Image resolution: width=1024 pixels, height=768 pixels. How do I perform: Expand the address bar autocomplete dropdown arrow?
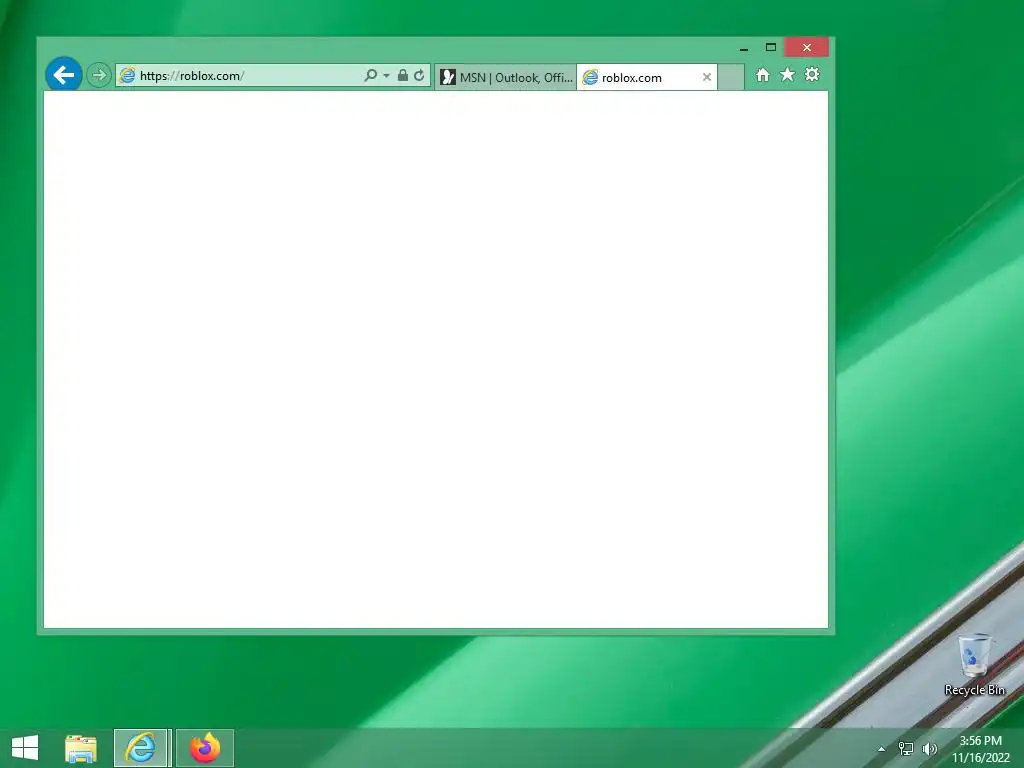pyautogui.click(x=386, y=76)
